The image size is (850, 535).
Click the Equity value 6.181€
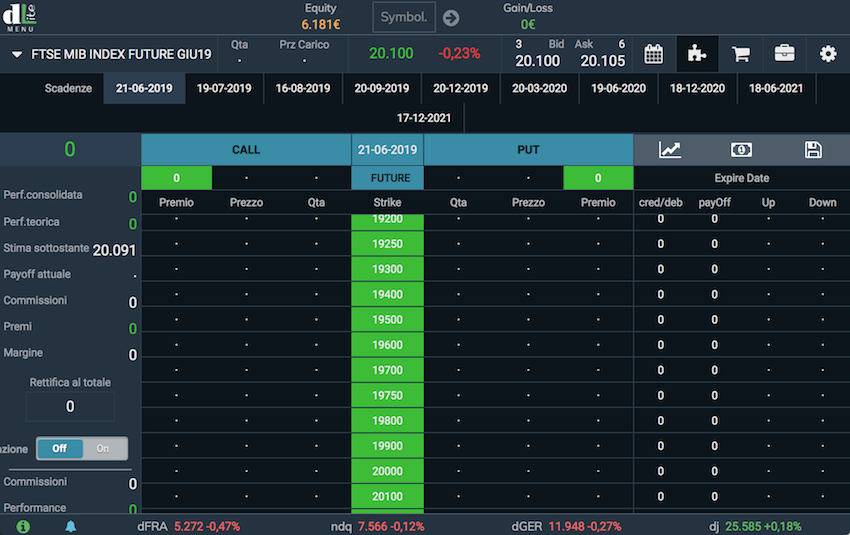coord(321,24)
